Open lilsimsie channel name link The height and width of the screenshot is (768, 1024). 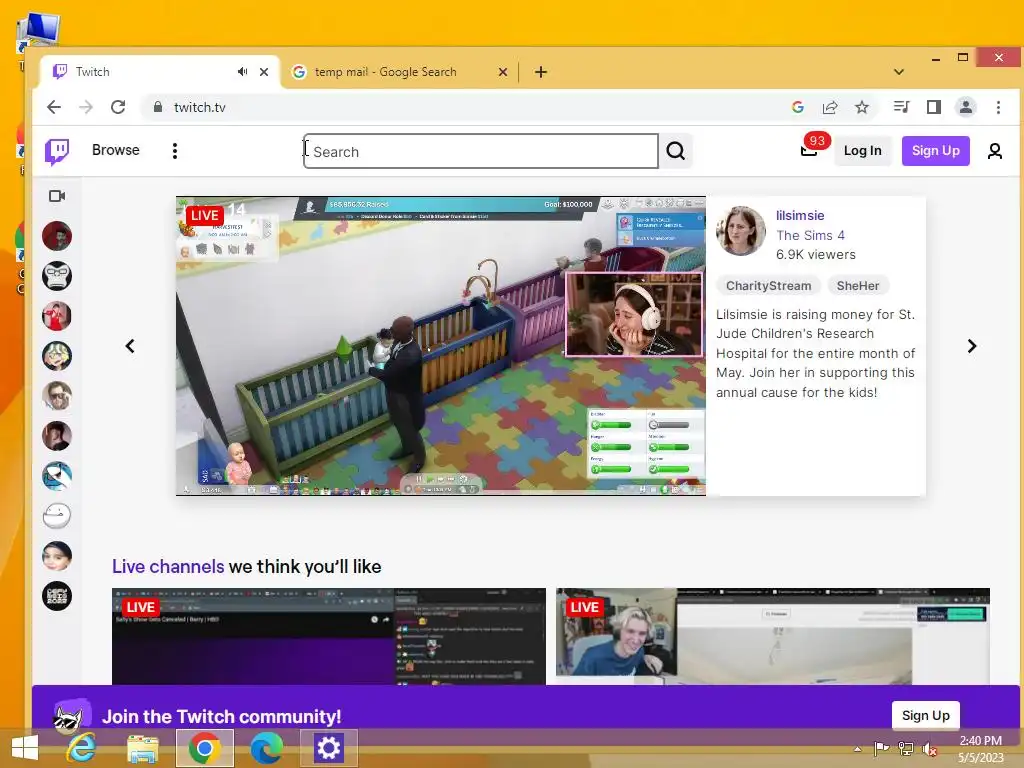click(800, 216)
